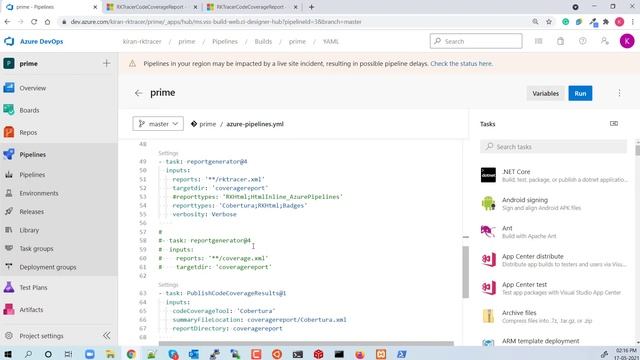Viewport: 640px width, 360px height.
Task: Click kiran-rktracer breadcrumb
Action: (142, 42)
